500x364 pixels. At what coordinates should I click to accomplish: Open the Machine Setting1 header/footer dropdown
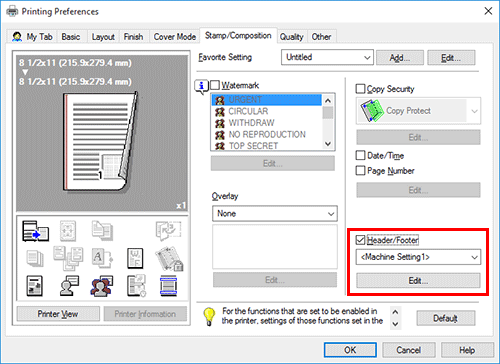(418, 257)
